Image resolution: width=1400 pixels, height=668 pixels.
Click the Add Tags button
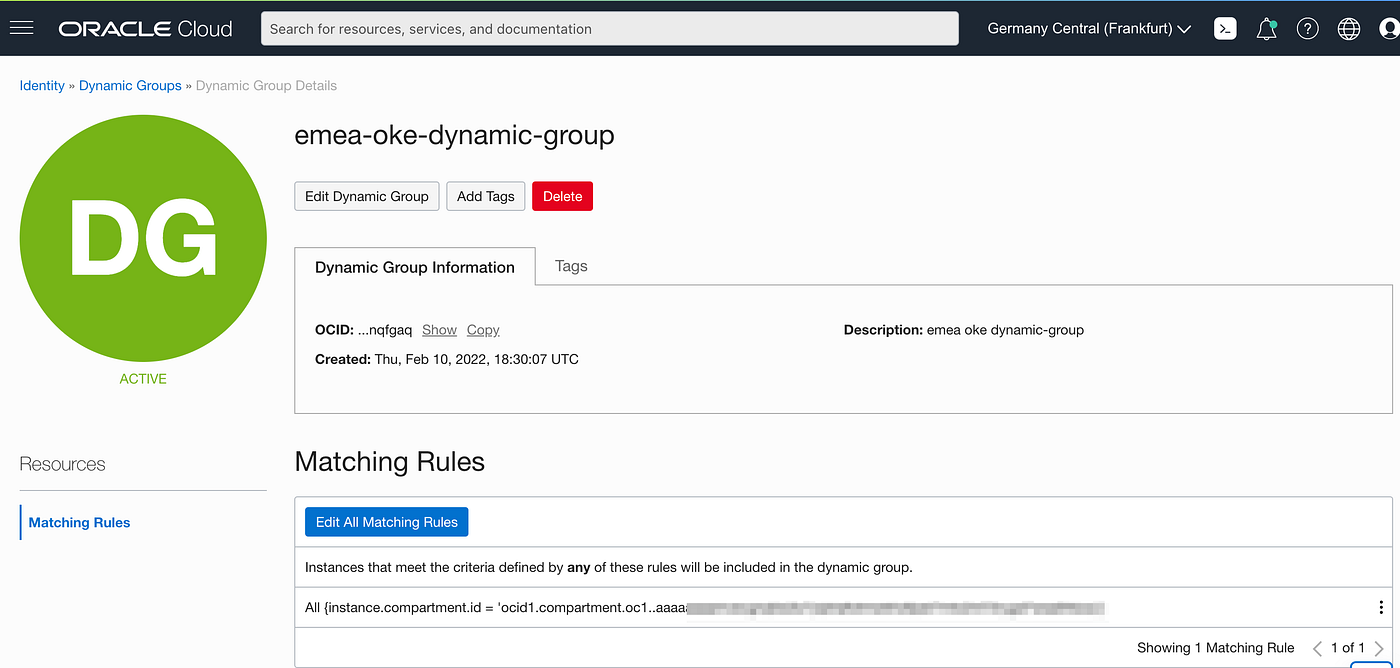point(485,196)
